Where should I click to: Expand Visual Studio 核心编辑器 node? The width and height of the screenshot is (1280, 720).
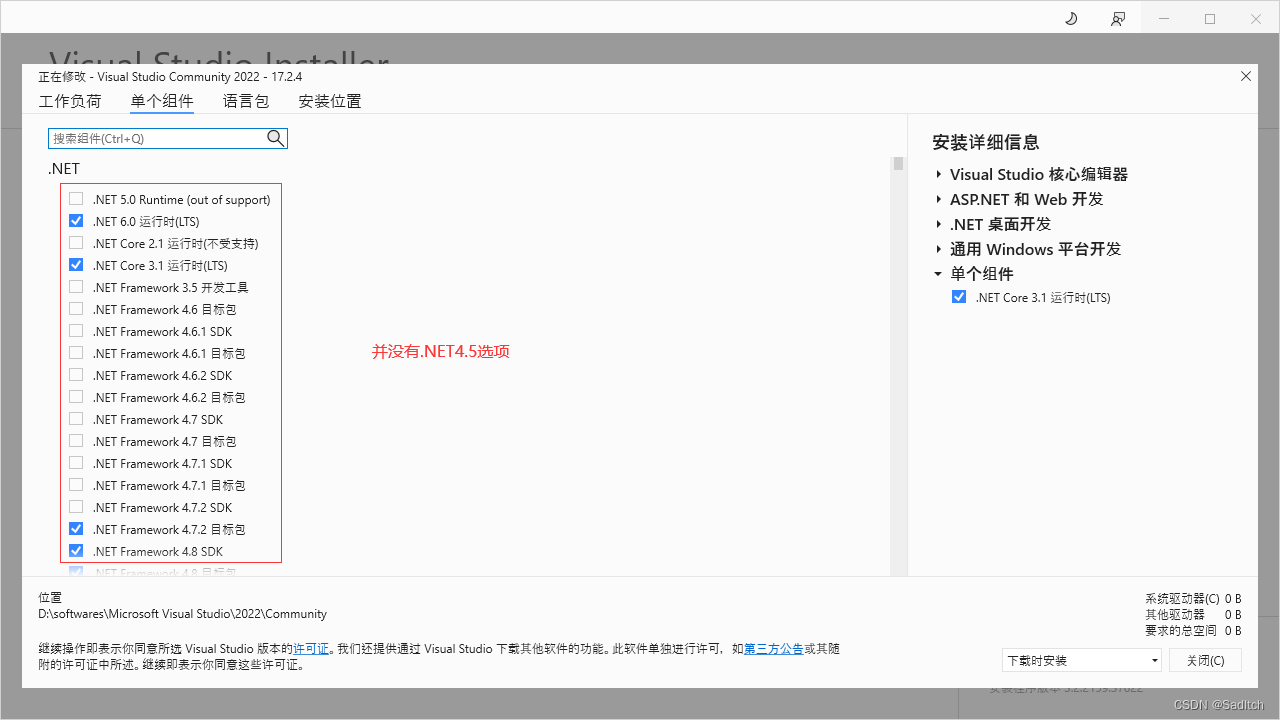point(939,174)
